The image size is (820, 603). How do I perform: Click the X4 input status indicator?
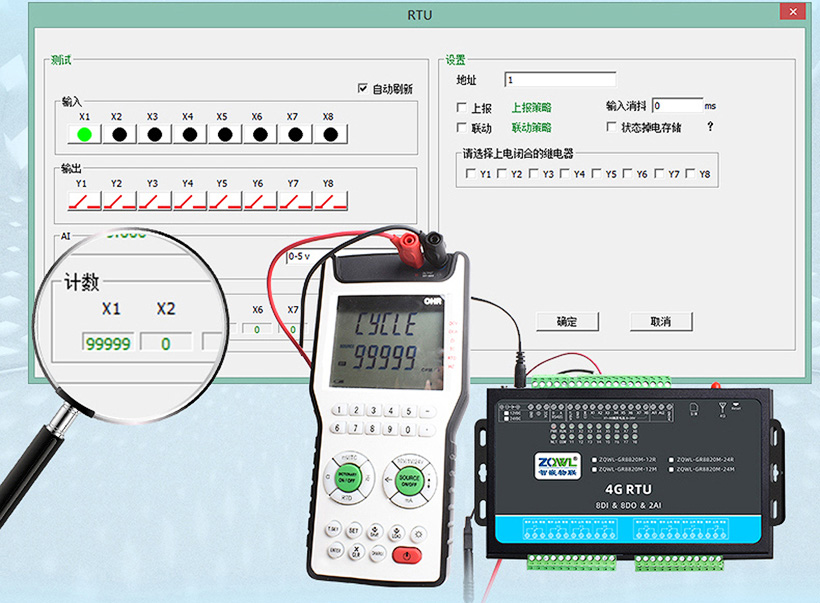tap(189, 133)
